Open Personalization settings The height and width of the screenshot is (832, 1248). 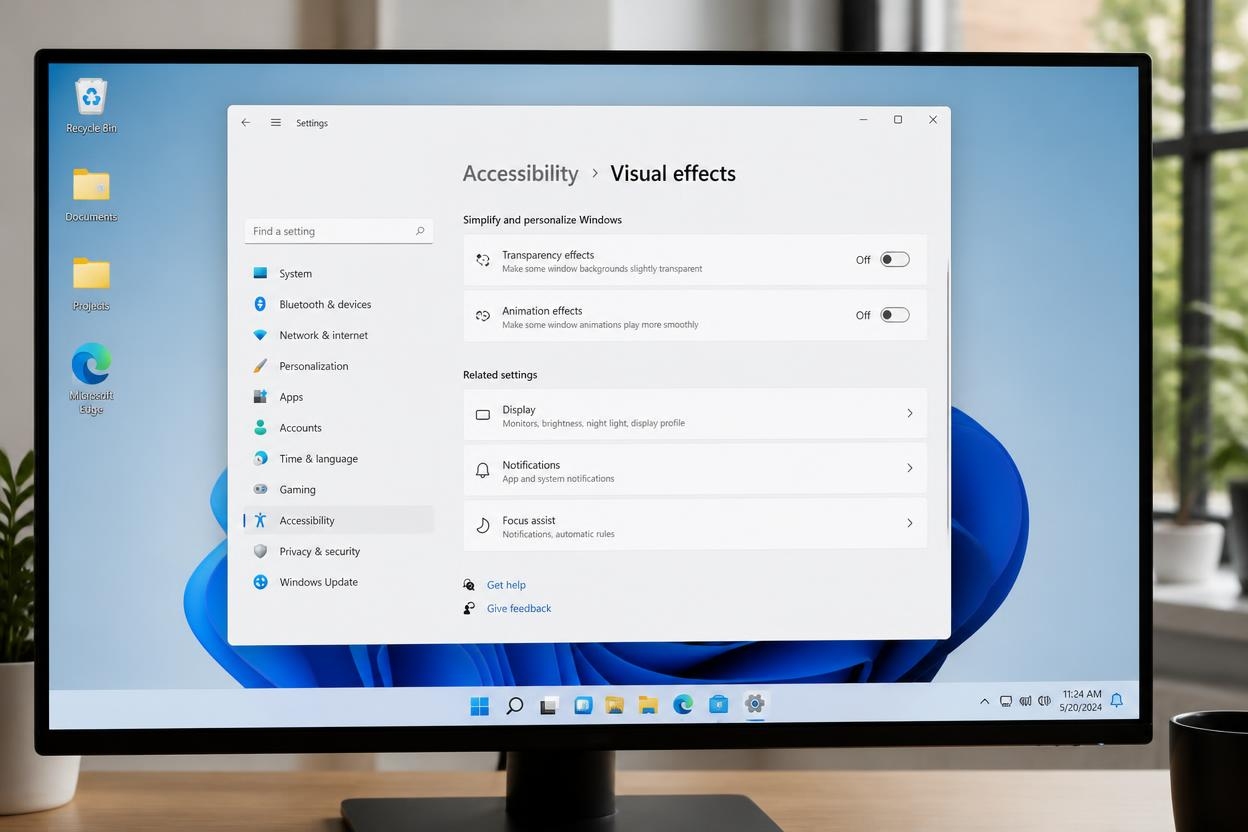tap(339, 366)
